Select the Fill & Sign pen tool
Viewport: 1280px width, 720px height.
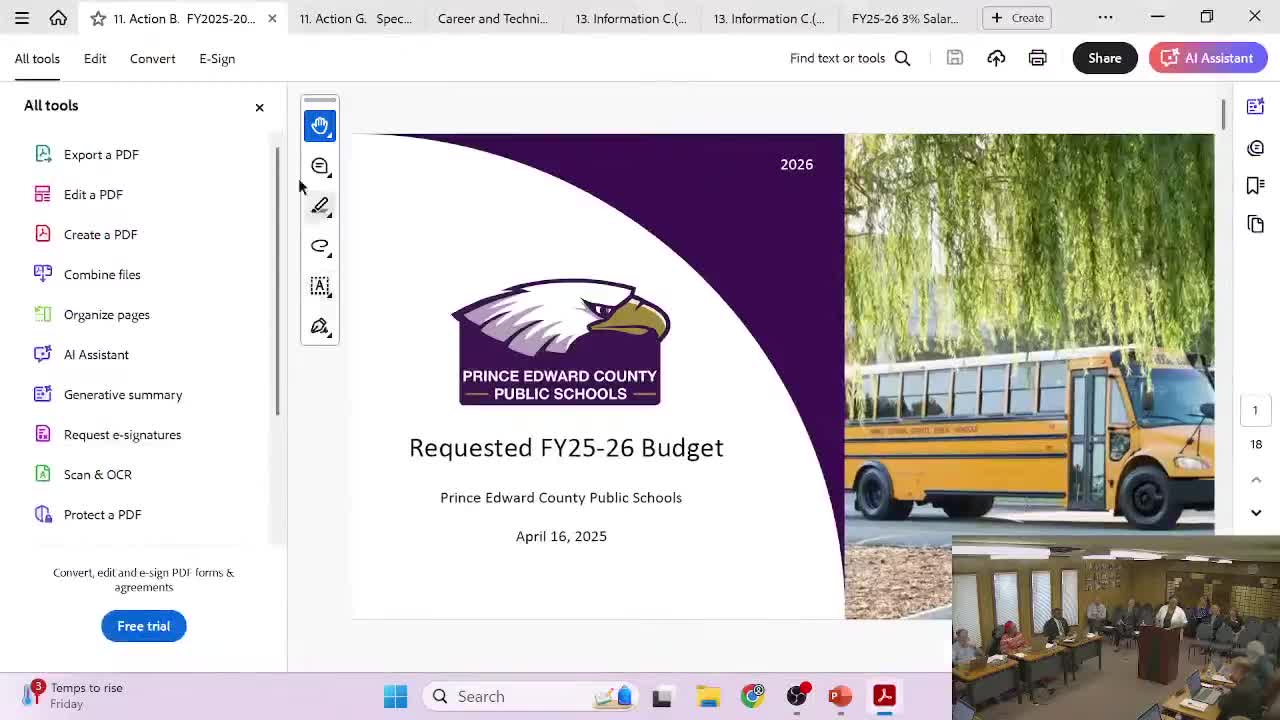pyautogui.click(x=320, y=327)
